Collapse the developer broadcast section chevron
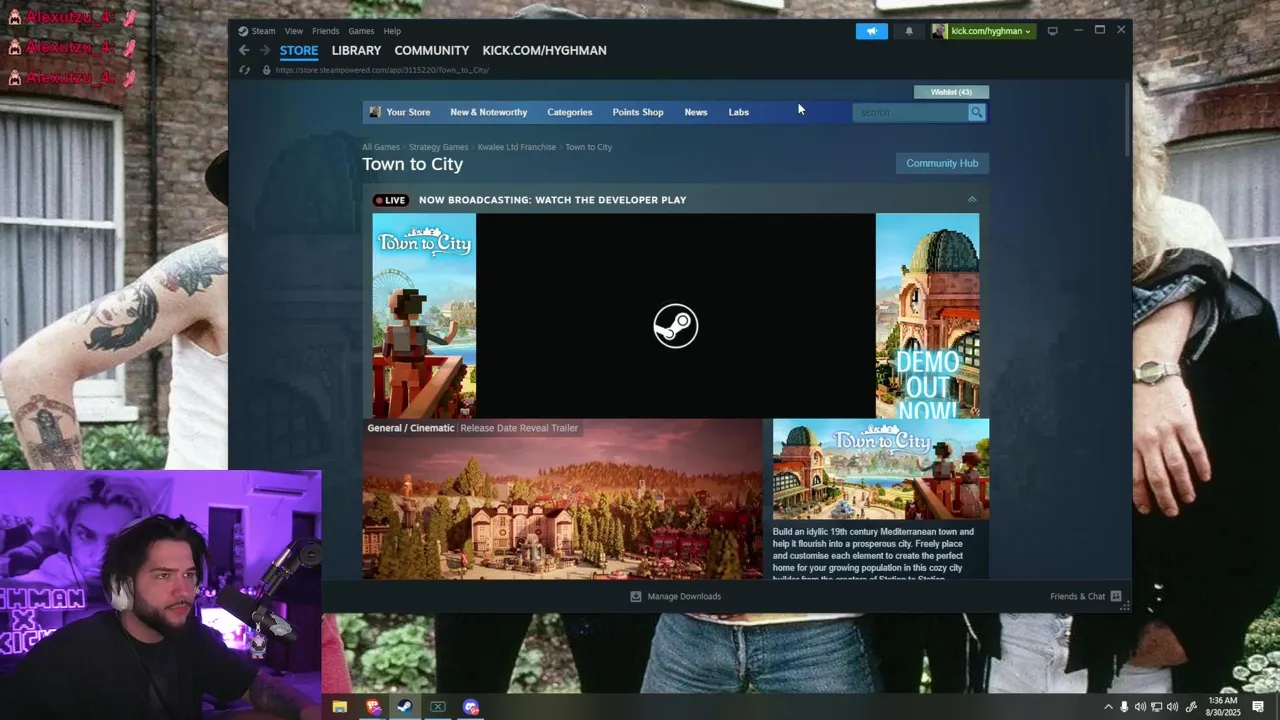Viewport: 1280px width, 720px height. [972, 200]
